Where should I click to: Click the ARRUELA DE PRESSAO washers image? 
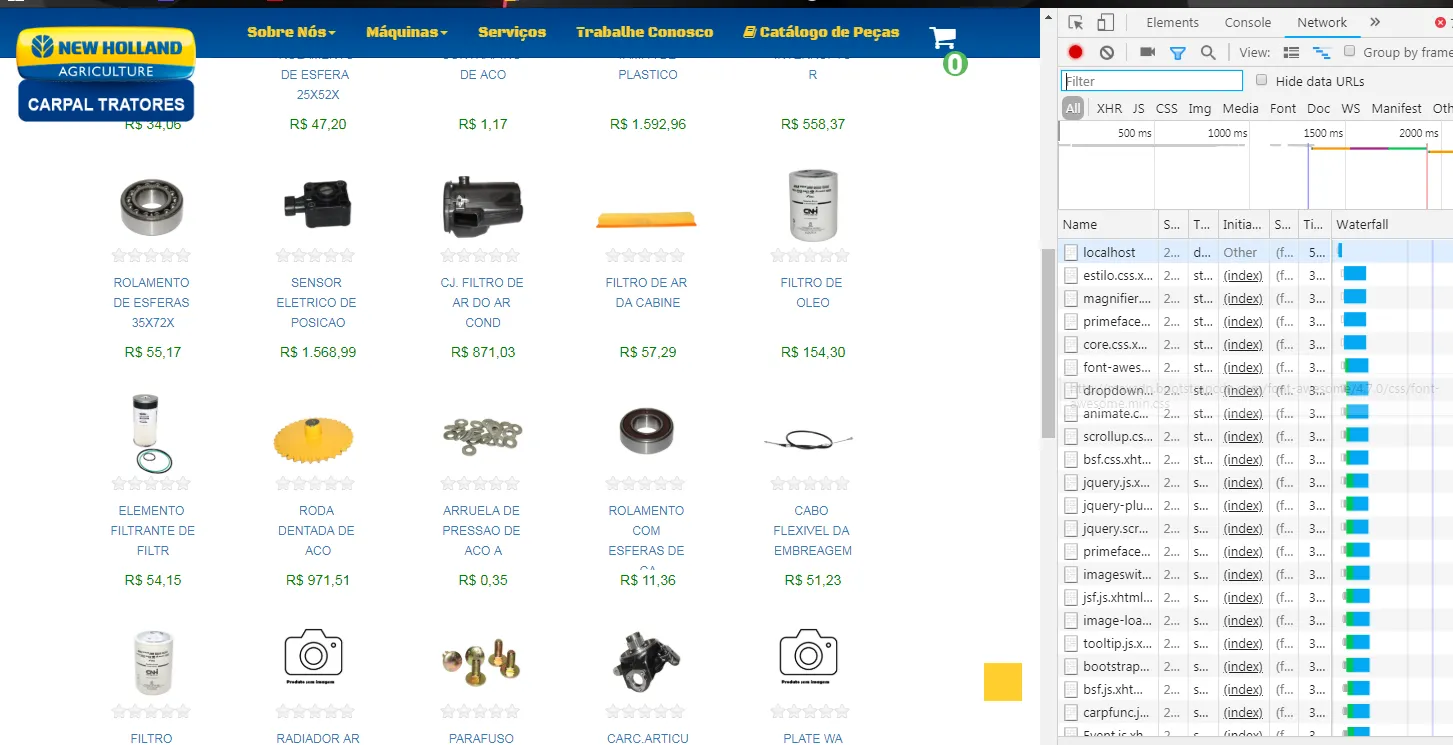[x=482, y=435]
